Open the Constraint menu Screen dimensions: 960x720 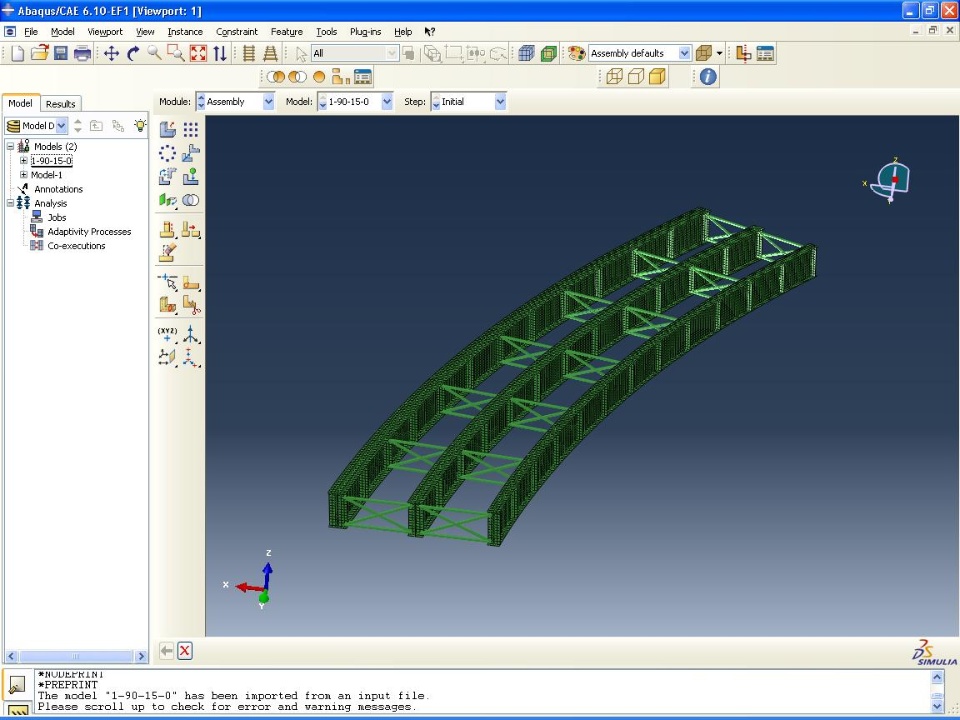(x=236, y=32)
